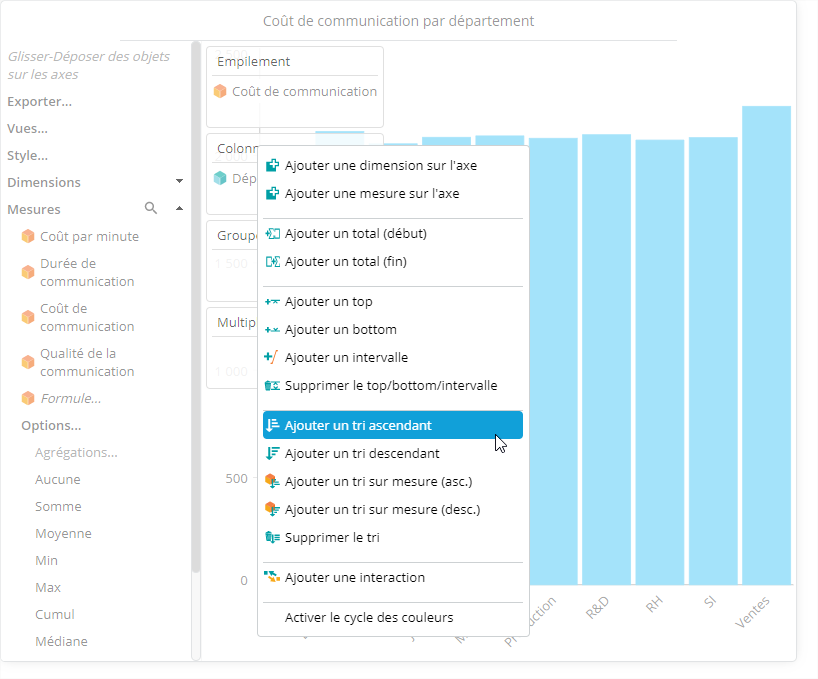Image resolution: width=818 pixels, height=679 pixels.
Task: Click the interval icon in context menu
Action: pos(272,358)
